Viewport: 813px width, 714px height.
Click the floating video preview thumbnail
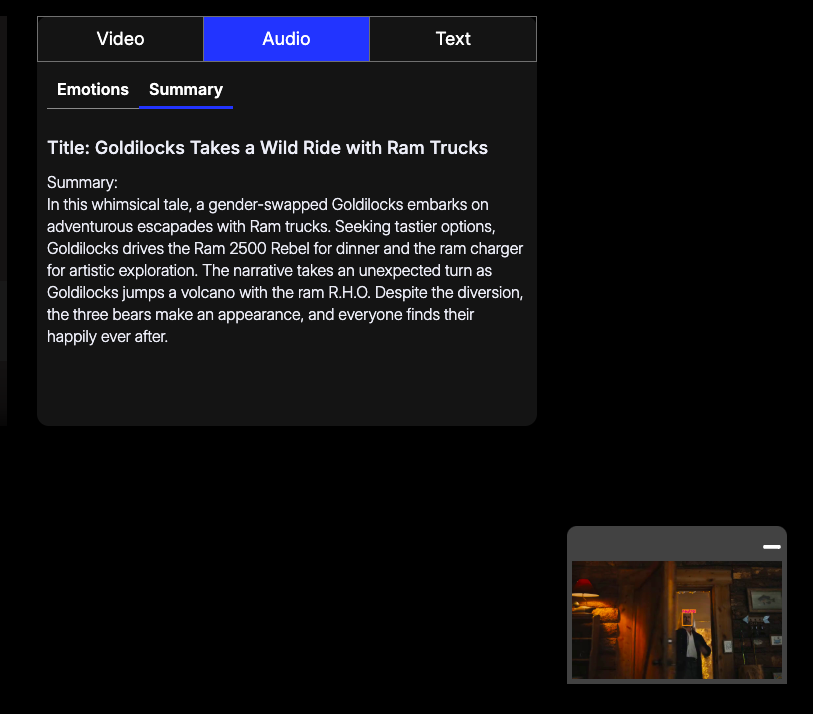coord(677,620)
